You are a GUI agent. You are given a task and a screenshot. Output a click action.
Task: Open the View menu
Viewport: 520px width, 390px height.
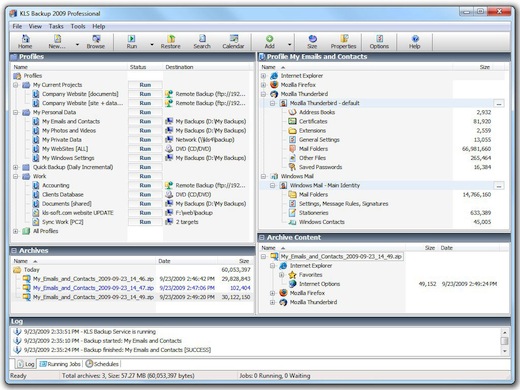pos(35,26)
